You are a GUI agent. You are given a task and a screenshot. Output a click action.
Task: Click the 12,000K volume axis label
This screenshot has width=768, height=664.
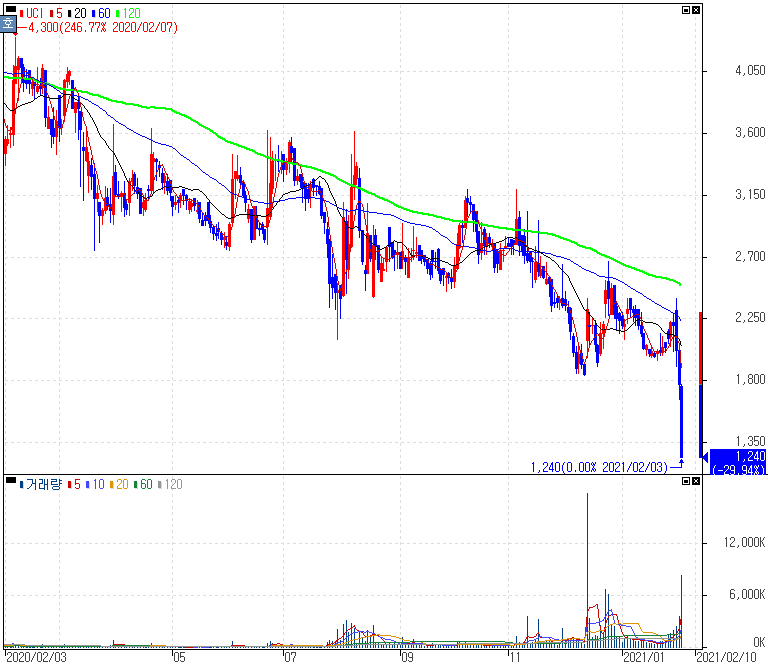point(744,542)
